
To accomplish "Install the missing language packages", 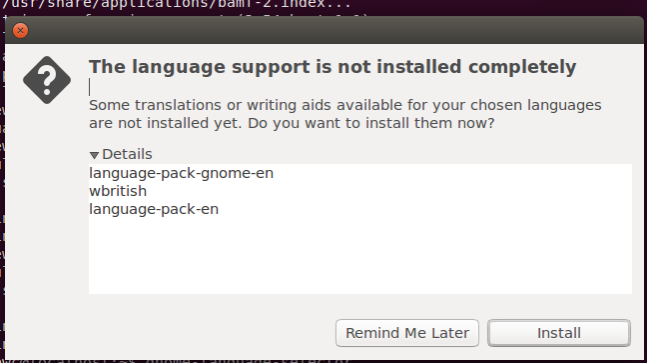I will pos(559,333).
